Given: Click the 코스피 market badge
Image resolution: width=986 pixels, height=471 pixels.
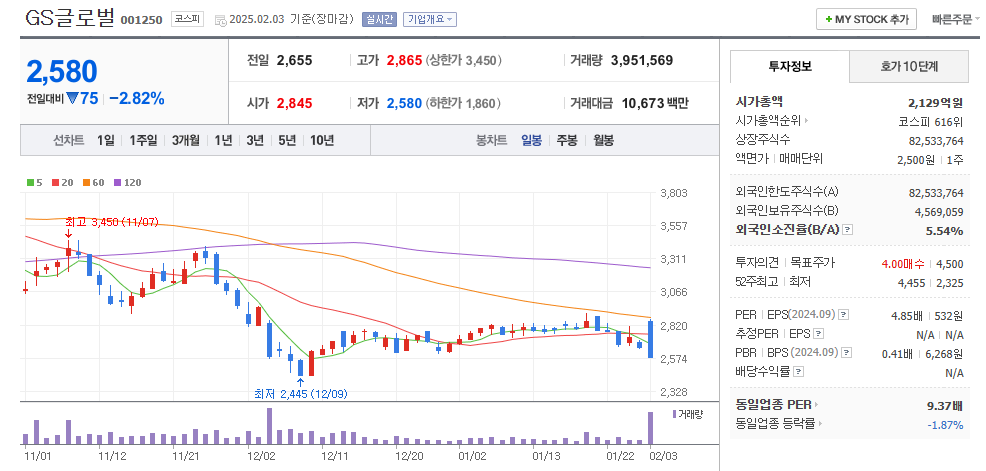Looking at the screenshot, I should coord(187,19).
